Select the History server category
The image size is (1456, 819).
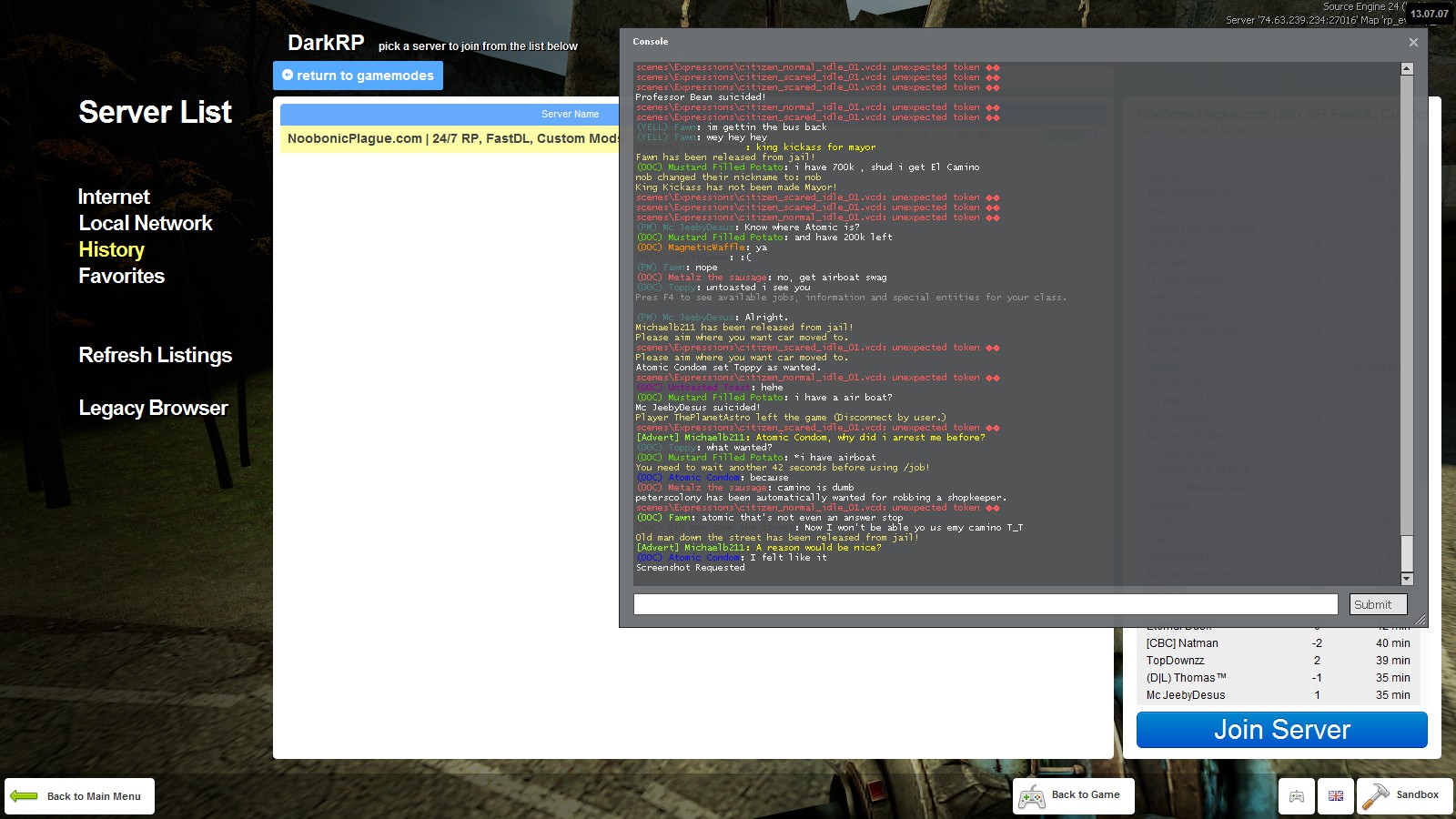(x=112, y=249)
